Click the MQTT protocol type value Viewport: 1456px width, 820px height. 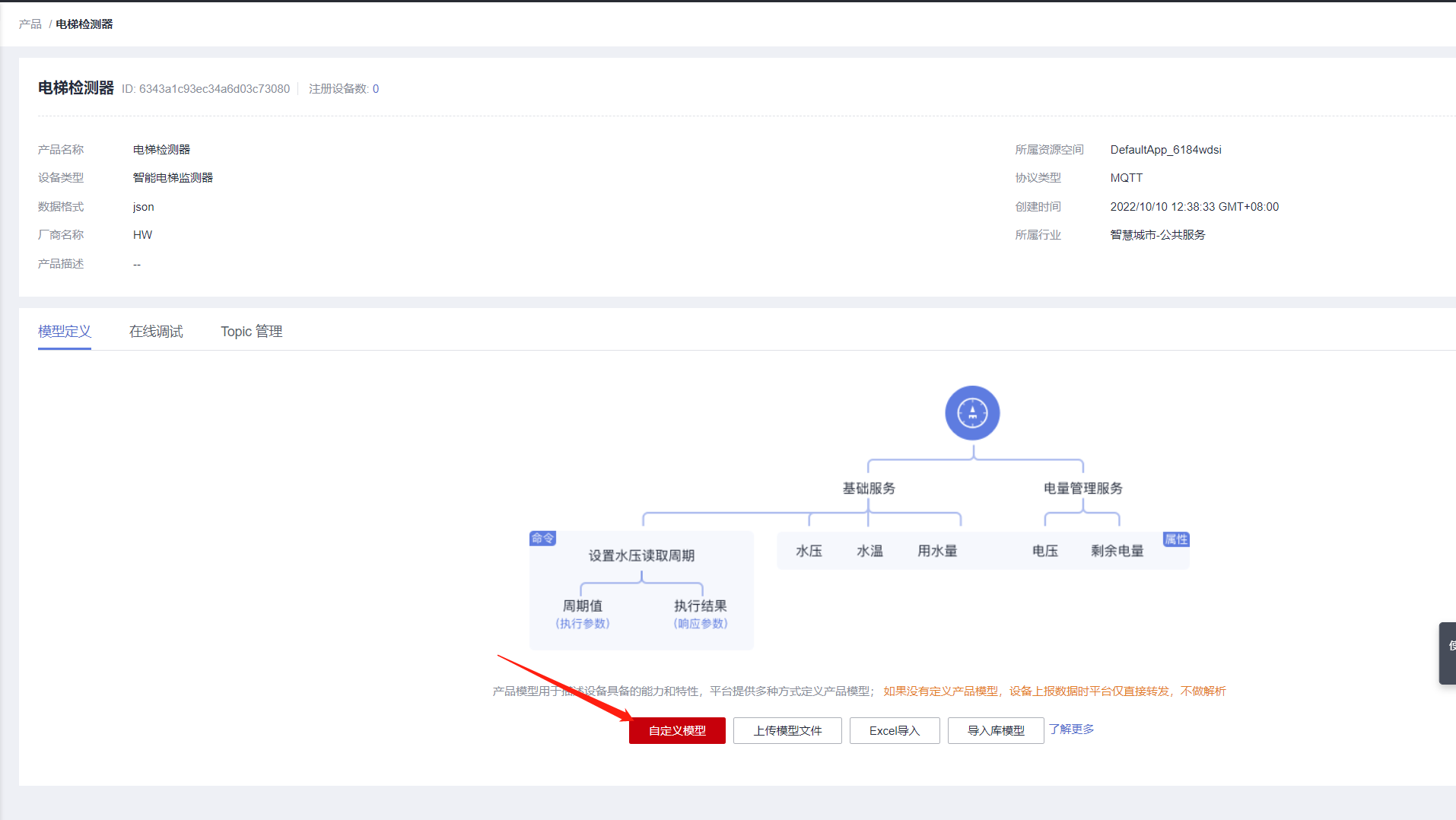(1127, 178)
